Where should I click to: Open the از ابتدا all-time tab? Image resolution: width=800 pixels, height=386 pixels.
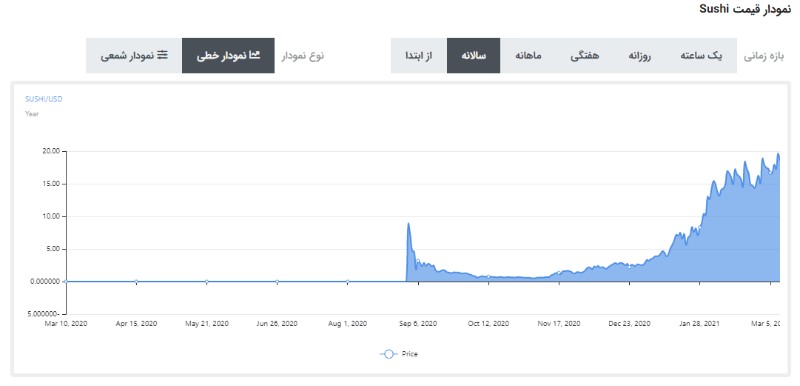(418, 56)
